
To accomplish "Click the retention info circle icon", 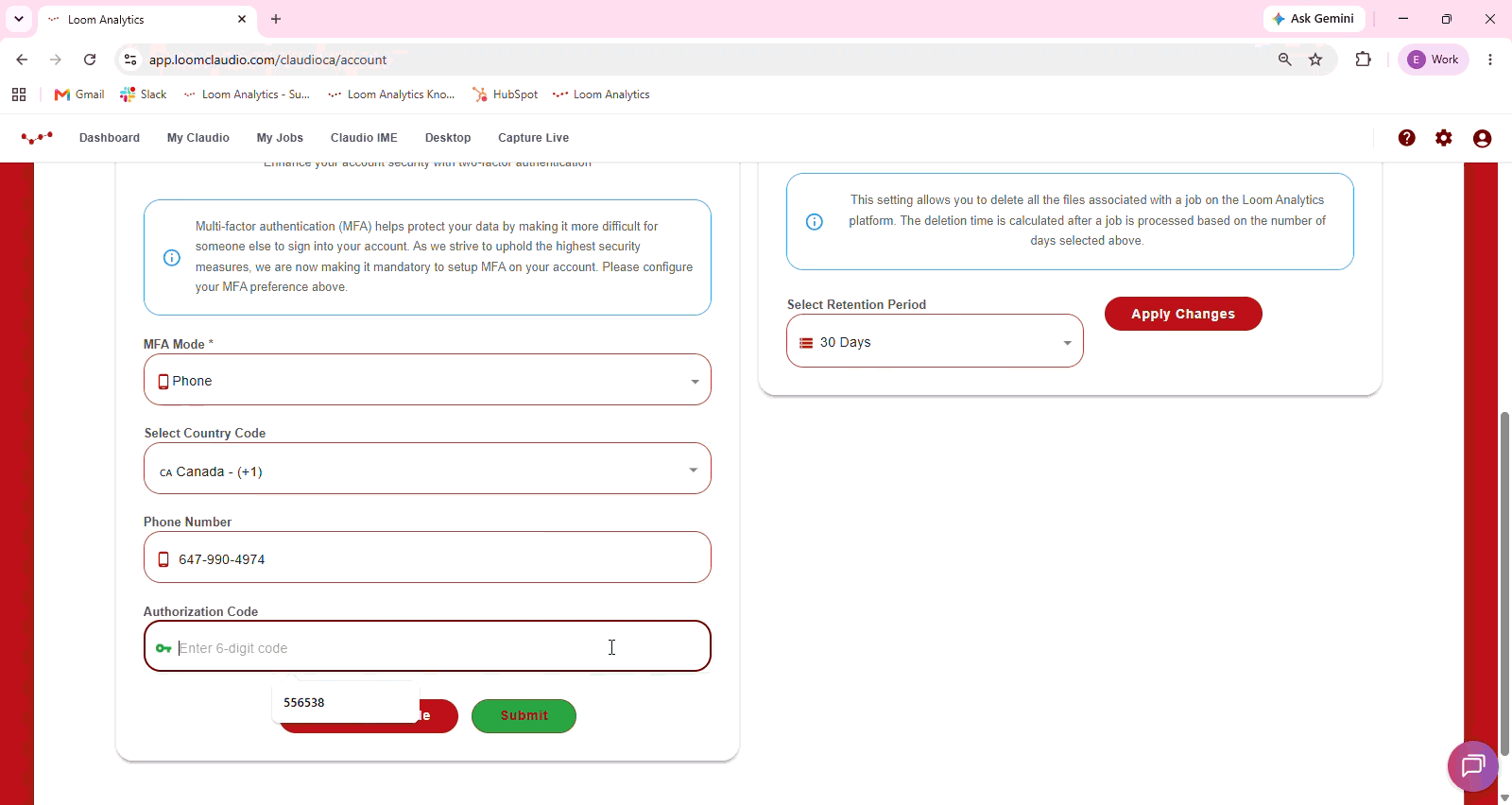I will pyautogui.click(x=815, y=222).
